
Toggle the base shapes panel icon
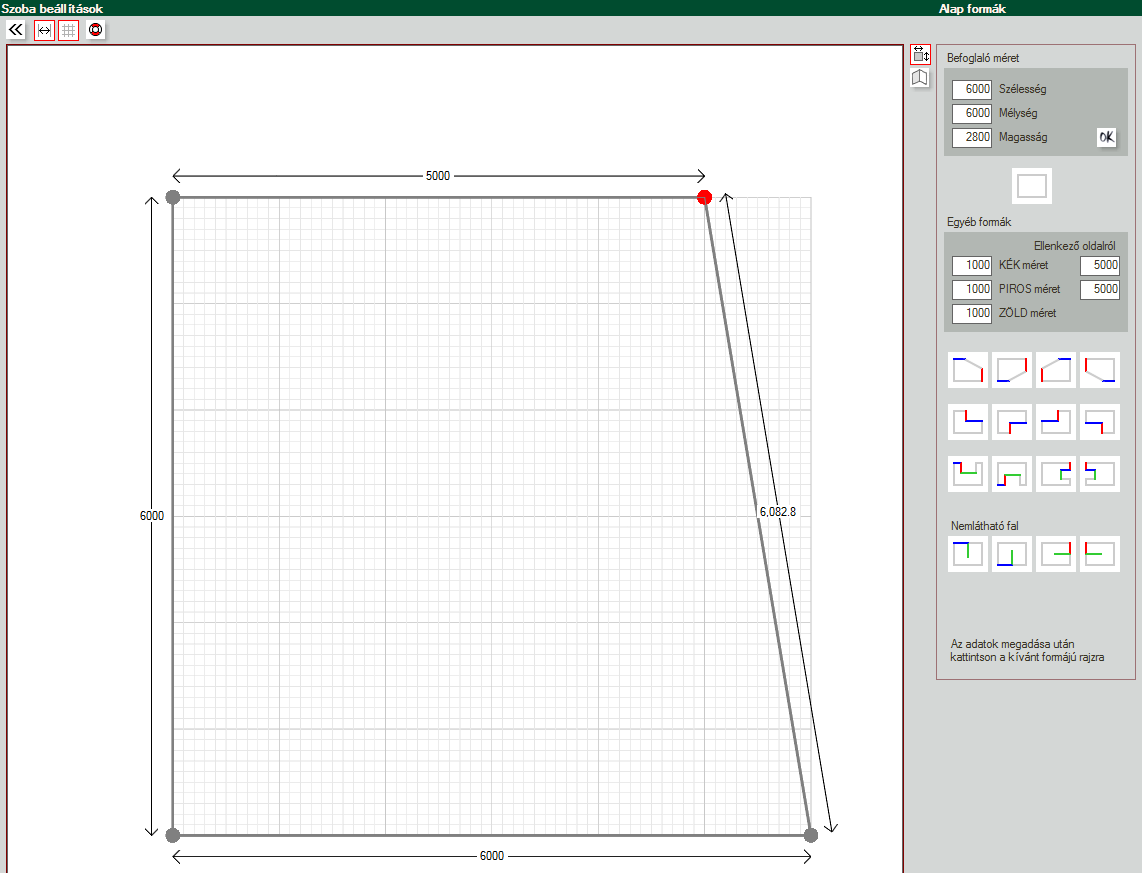point(920,55)
